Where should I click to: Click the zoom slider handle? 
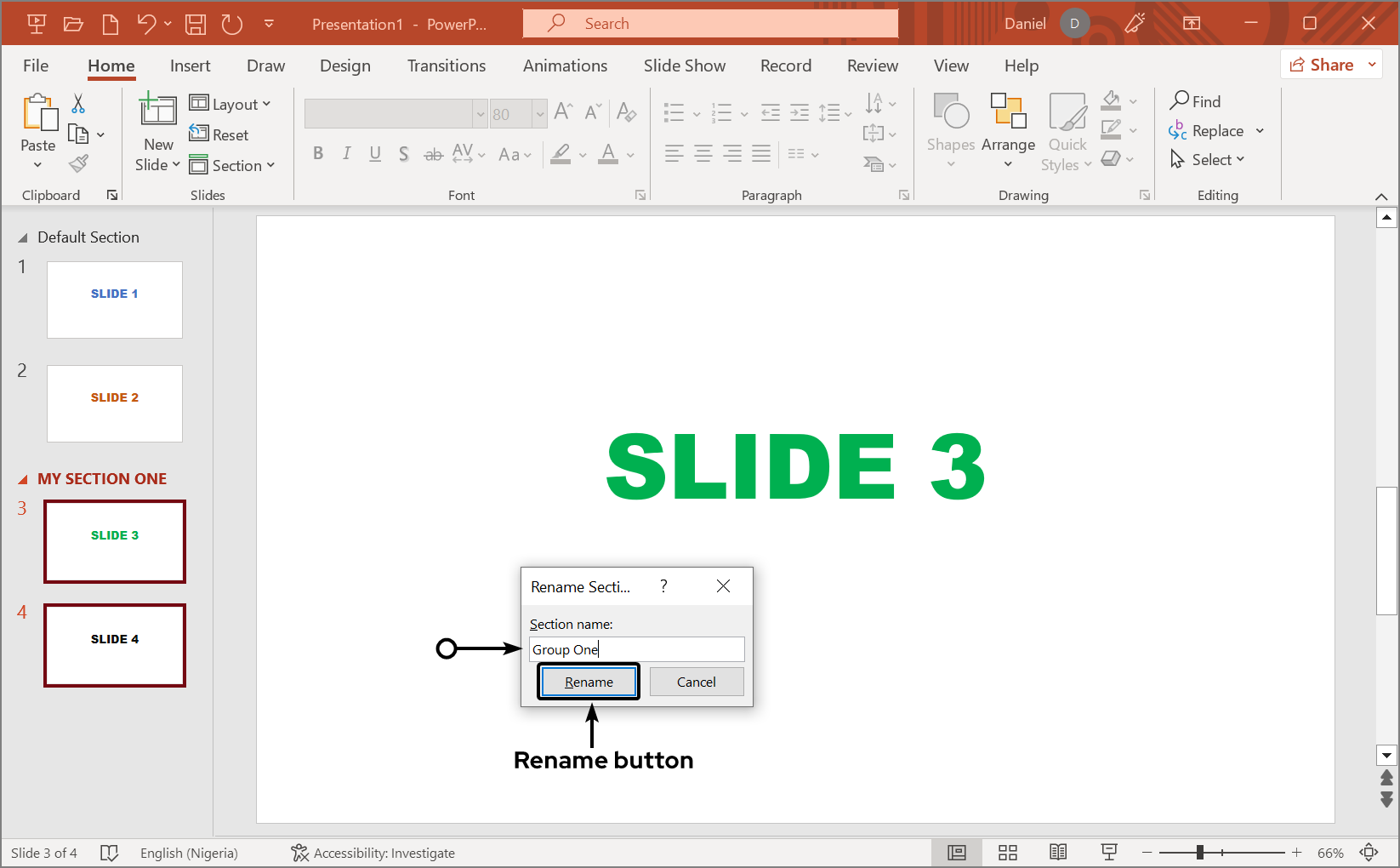coord(1199,853)
